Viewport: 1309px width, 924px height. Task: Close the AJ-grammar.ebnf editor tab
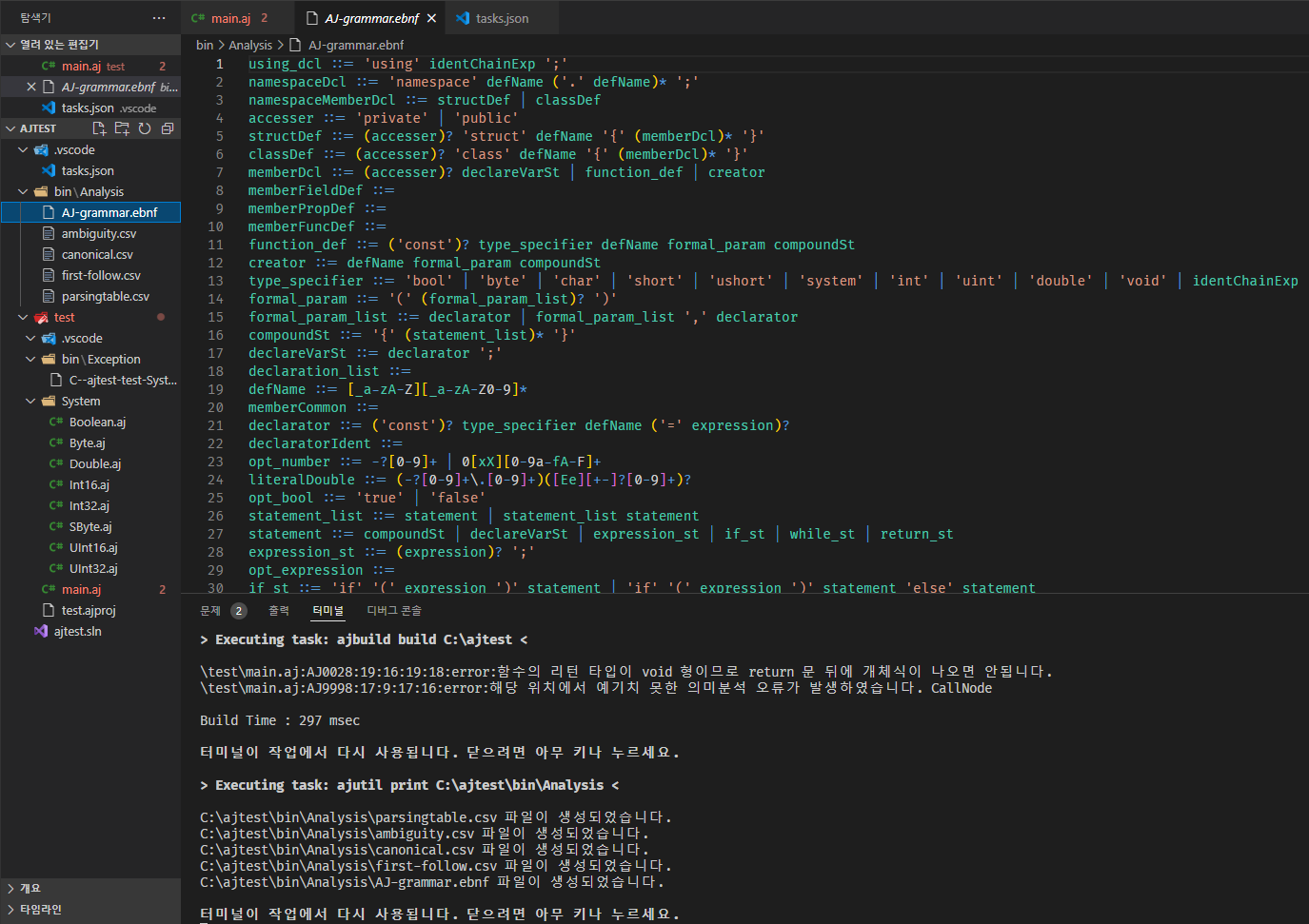[x=431, y=18]
